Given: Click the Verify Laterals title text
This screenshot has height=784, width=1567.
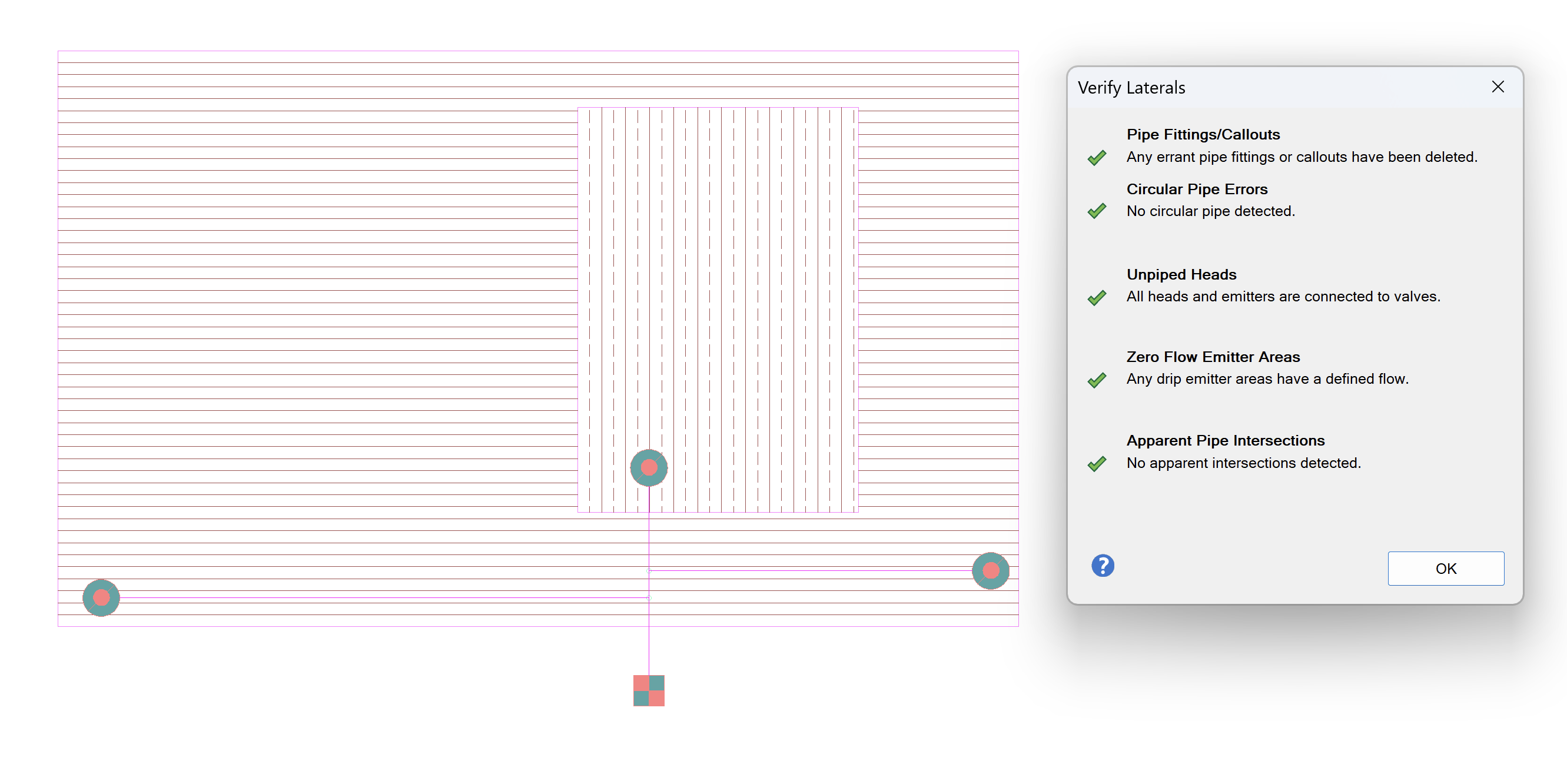Looking at the screenshot, I should tap(1131, 88).
